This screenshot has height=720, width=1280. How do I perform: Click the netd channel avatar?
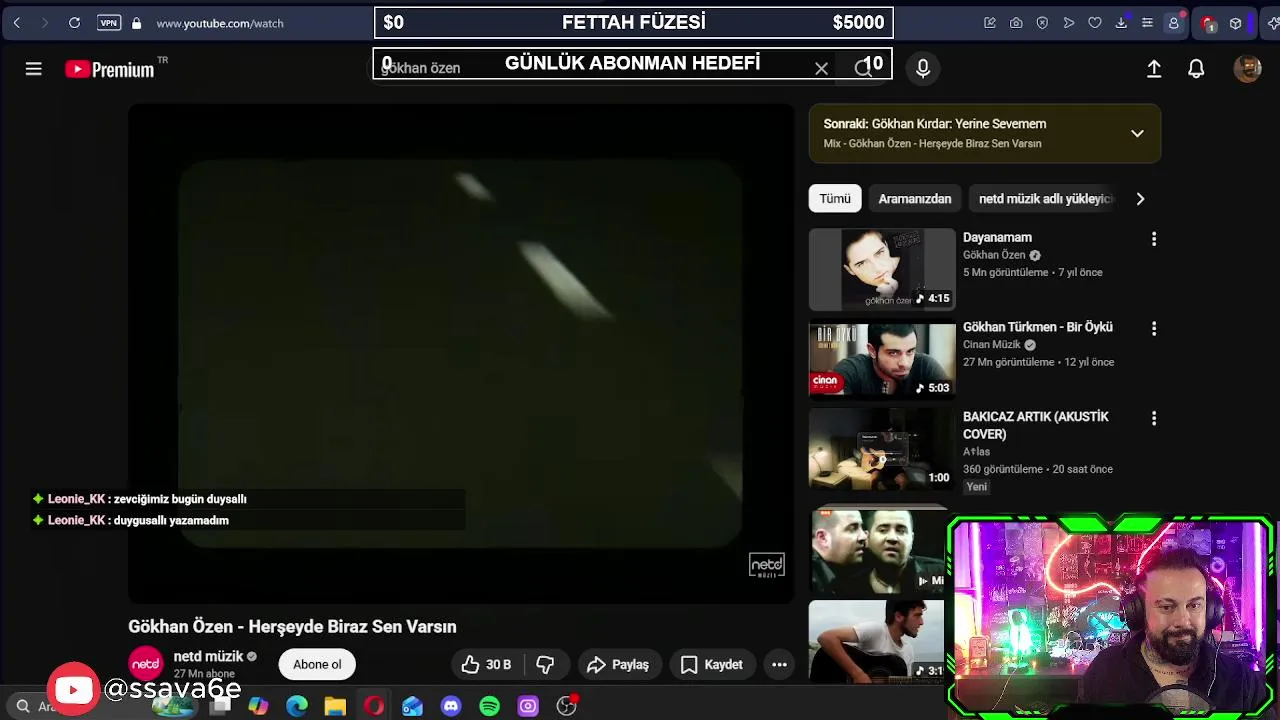[145, 664]
